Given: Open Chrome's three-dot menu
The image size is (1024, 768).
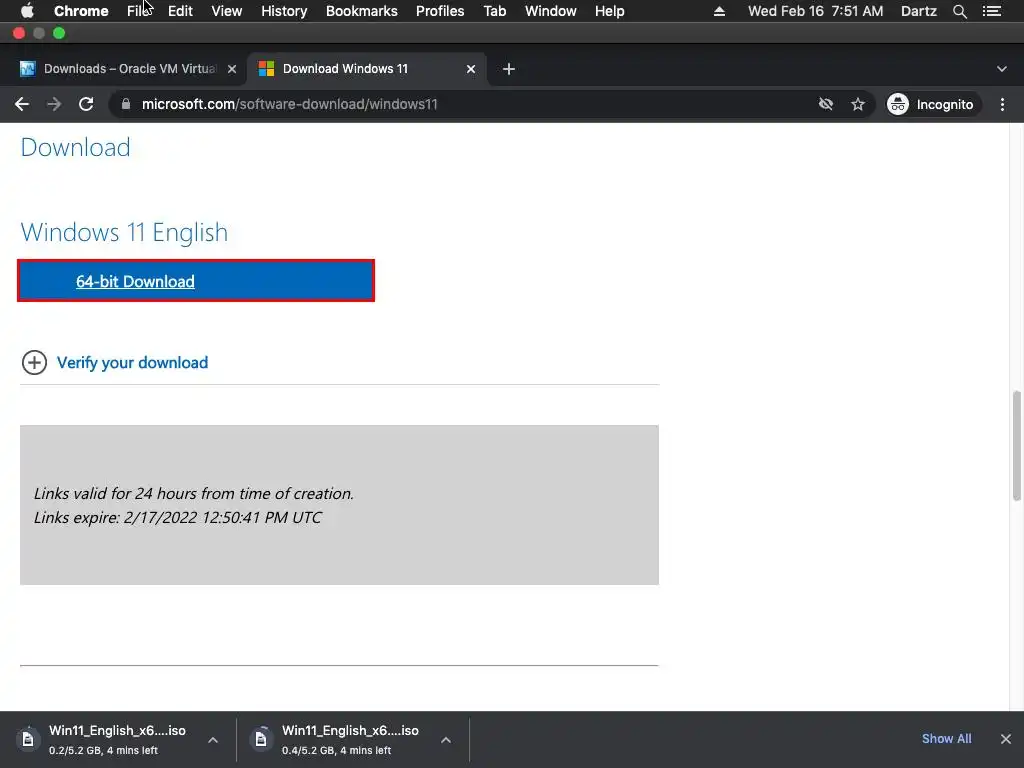Looking at the screenshot, I should click(x=1002, y=104).
